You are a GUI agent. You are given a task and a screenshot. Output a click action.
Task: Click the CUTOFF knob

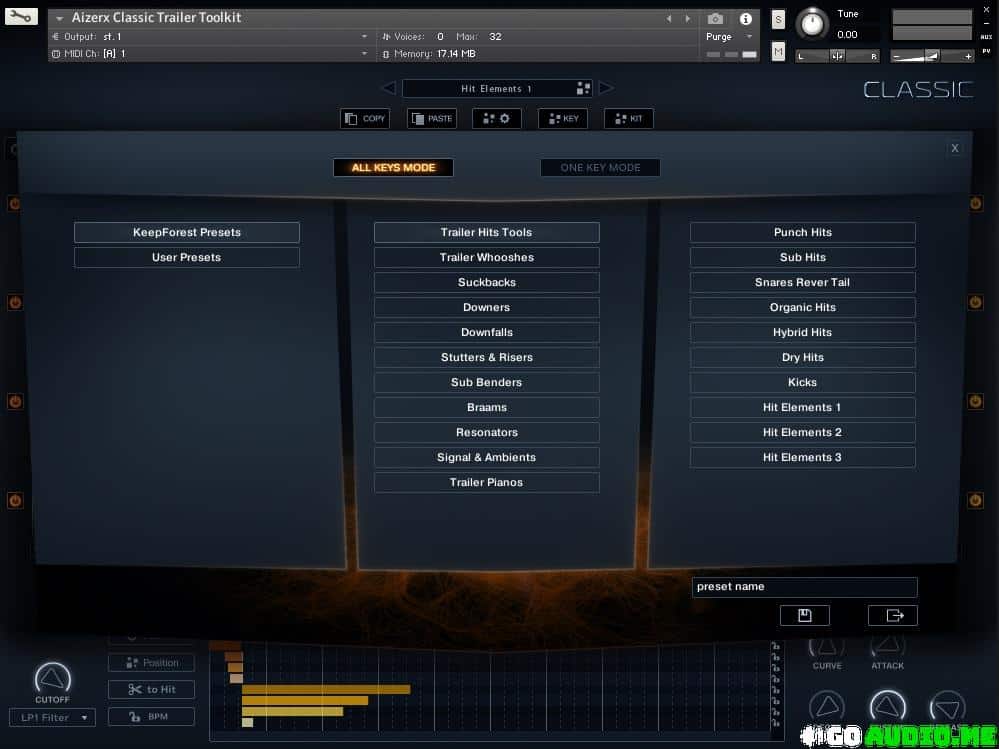click(x=53, y=679)
